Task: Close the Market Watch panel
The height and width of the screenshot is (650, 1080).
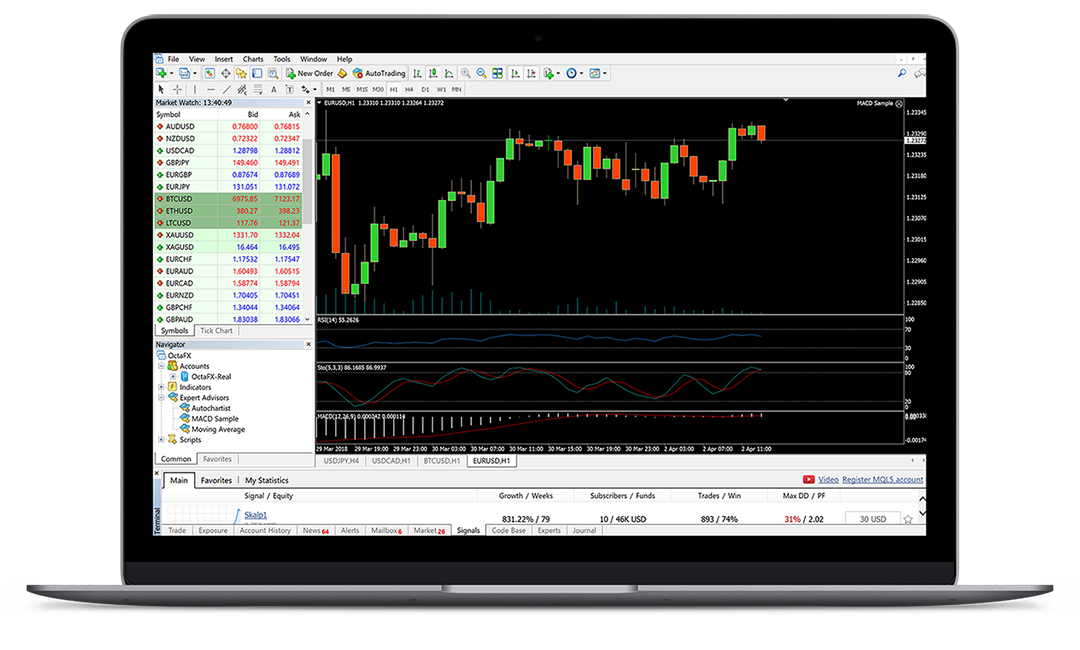Action: [x=308, y=103]
